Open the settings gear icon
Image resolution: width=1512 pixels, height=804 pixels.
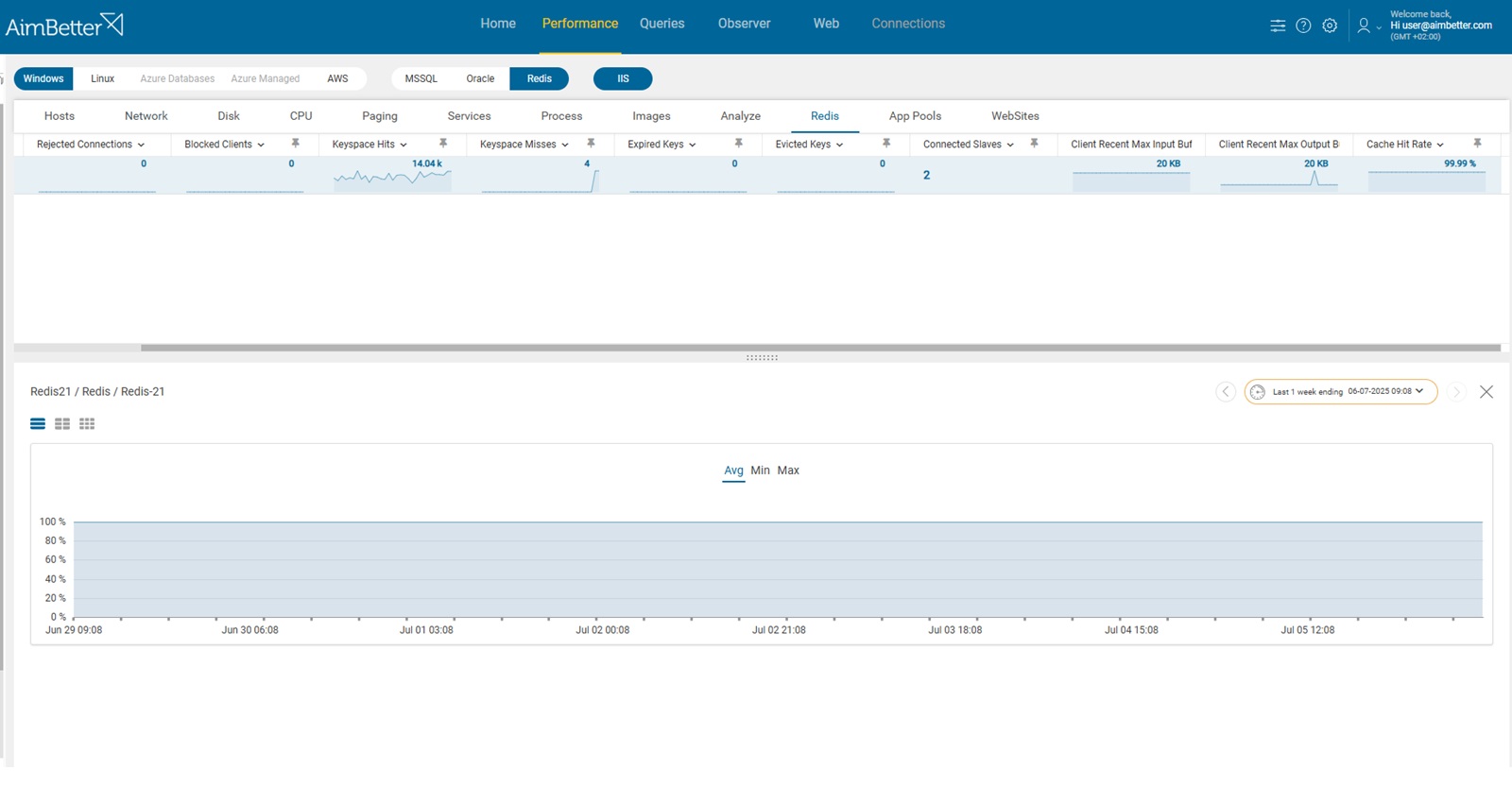point(1330,26)
